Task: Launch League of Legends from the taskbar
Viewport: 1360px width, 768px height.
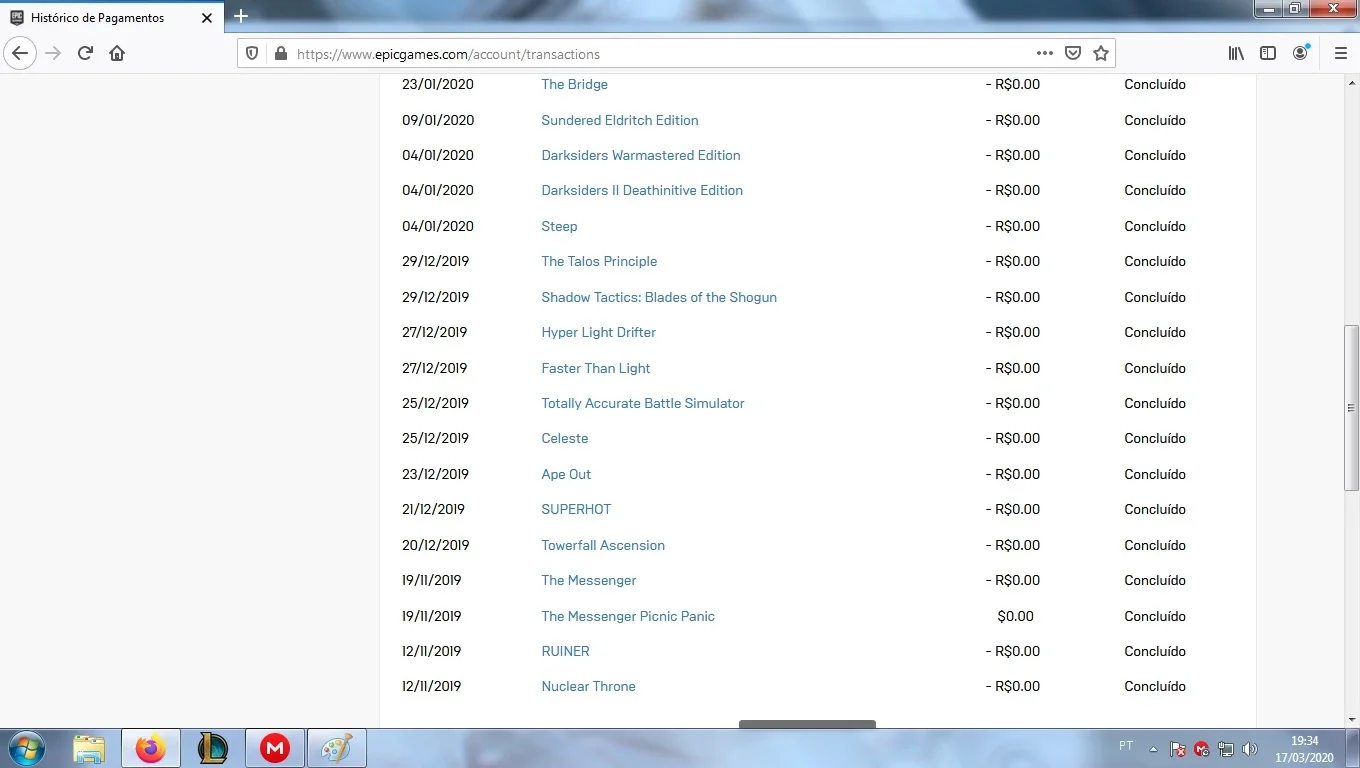Action: point(213,748)
